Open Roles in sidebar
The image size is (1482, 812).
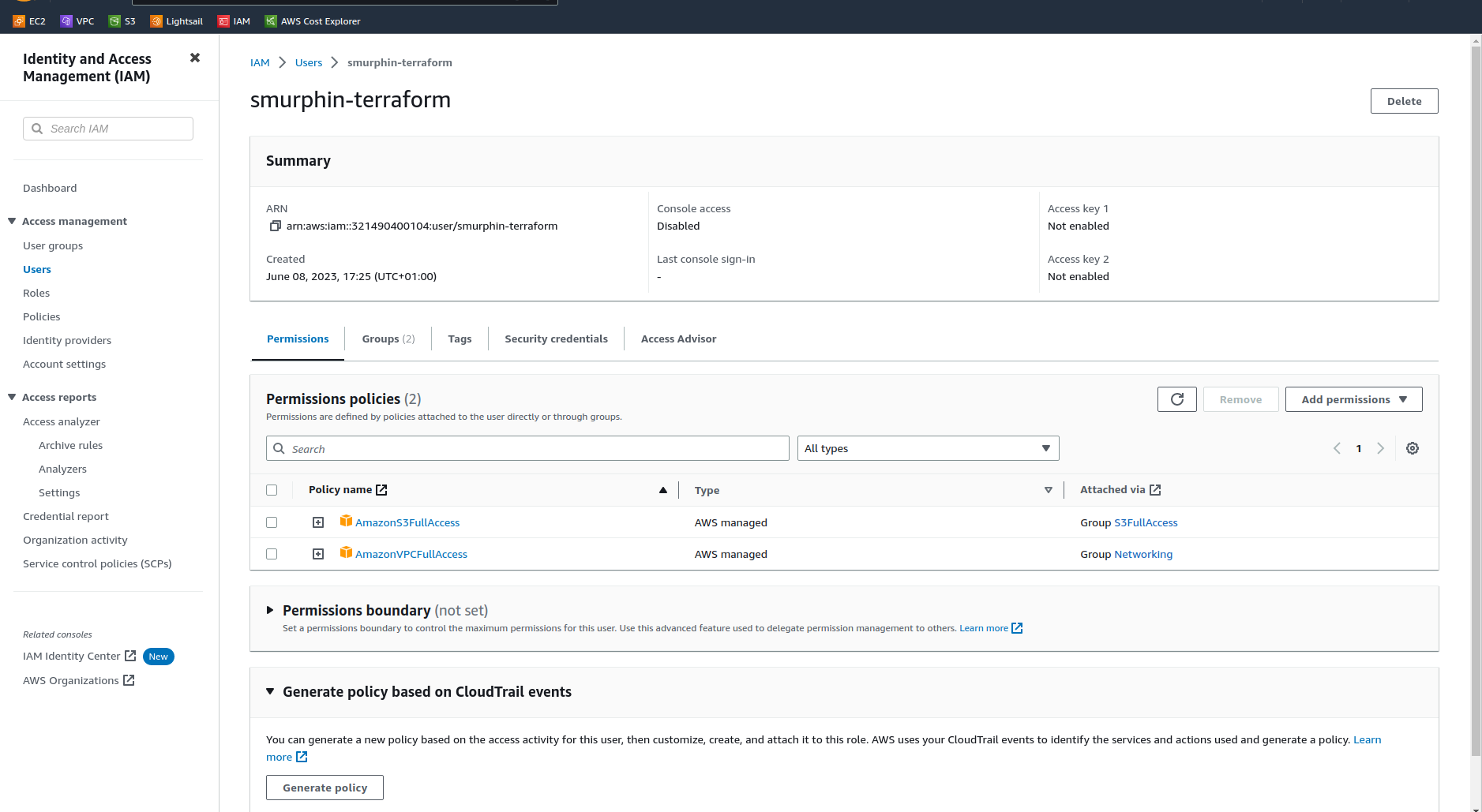click(36, 293)
